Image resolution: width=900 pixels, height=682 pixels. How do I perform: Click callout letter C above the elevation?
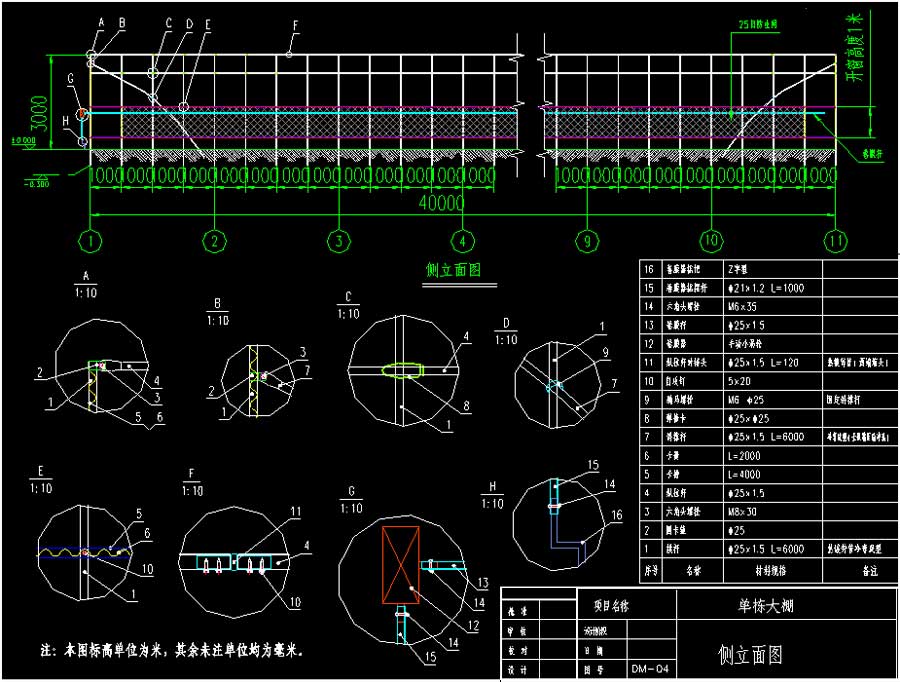[169, 24]
